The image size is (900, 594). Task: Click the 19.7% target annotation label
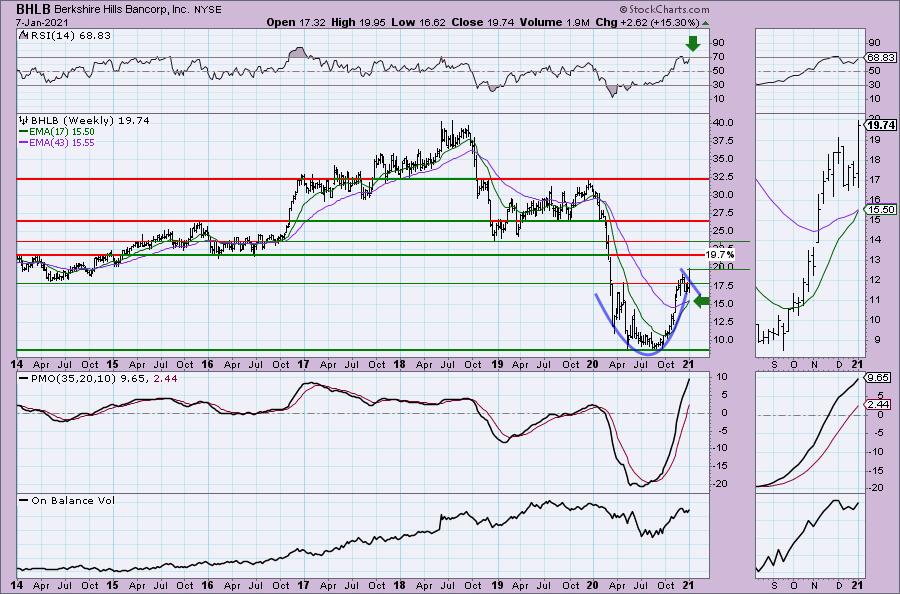(719, 254)
